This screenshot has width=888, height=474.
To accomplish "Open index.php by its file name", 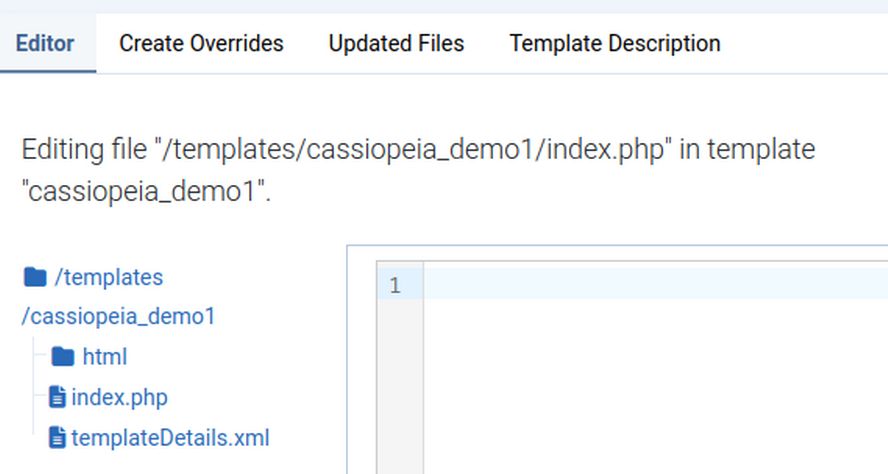I will coord(119,397).
